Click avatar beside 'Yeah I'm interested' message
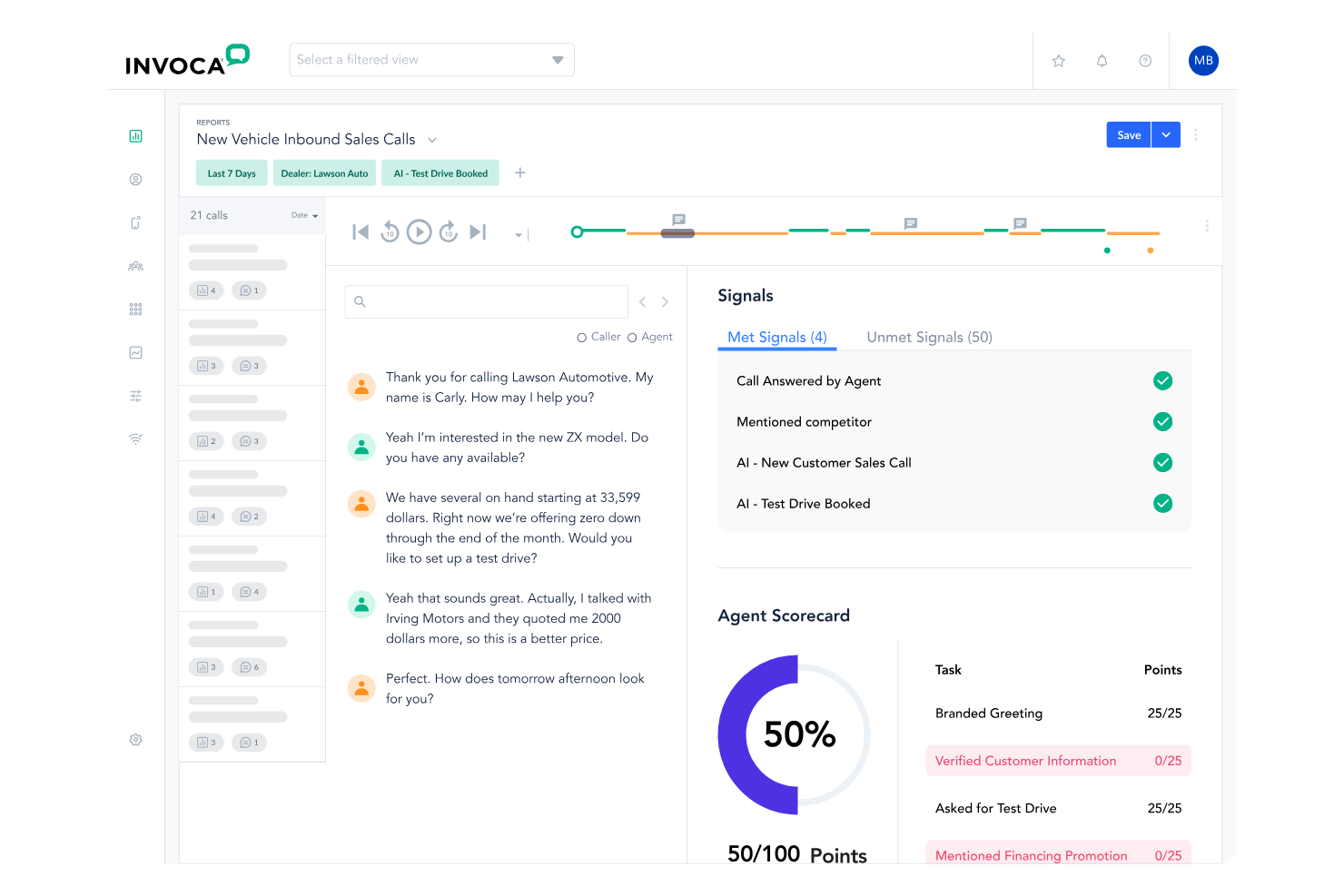Screen dimensions: 1344x896 [x=361, y=447]
